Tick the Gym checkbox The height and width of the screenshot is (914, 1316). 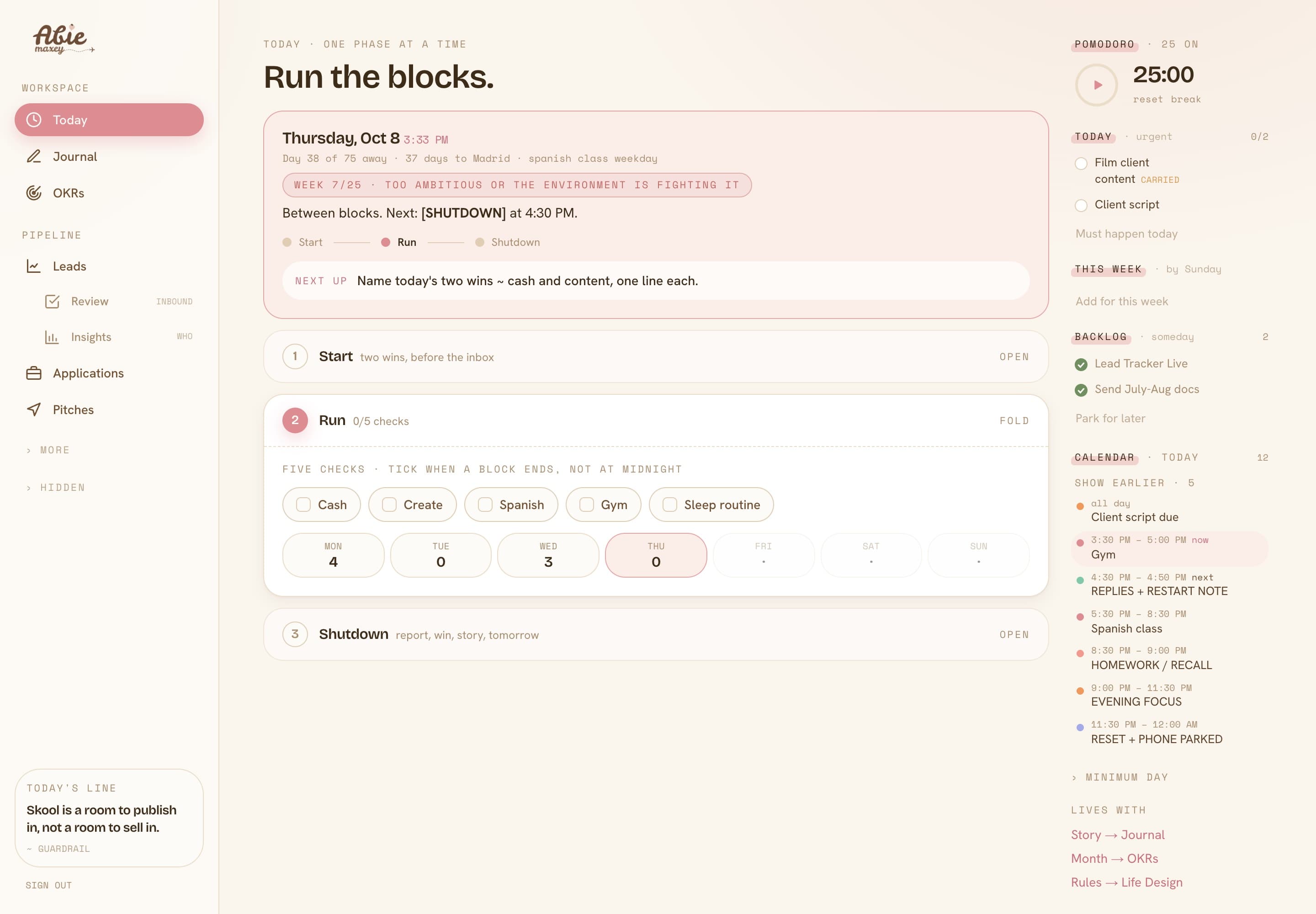click(x=586, y=505)
